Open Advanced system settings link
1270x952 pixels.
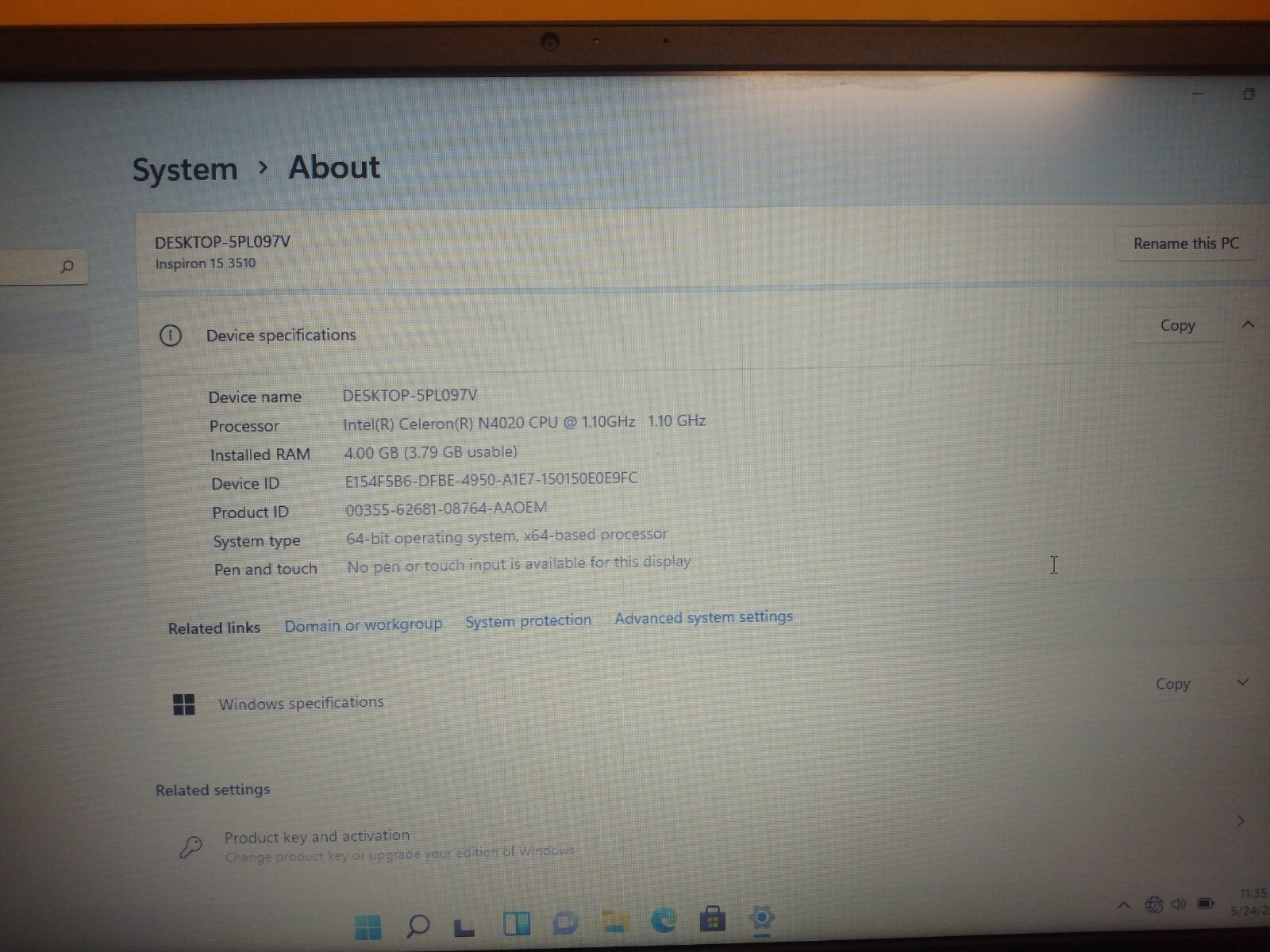[x=704, y=617]
